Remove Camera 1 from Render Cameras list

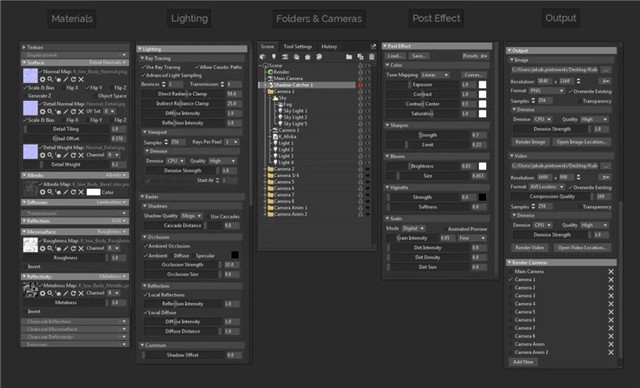point(611,279)
